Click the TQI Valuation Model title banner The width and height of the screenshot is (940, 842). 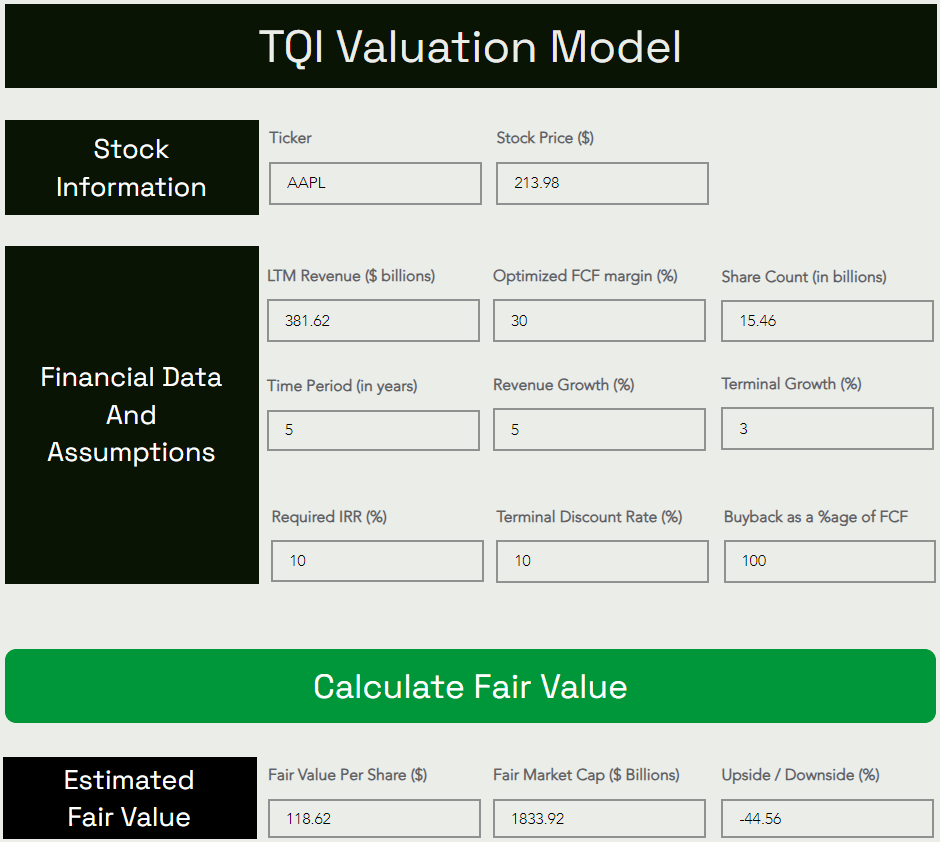point(471,46)
